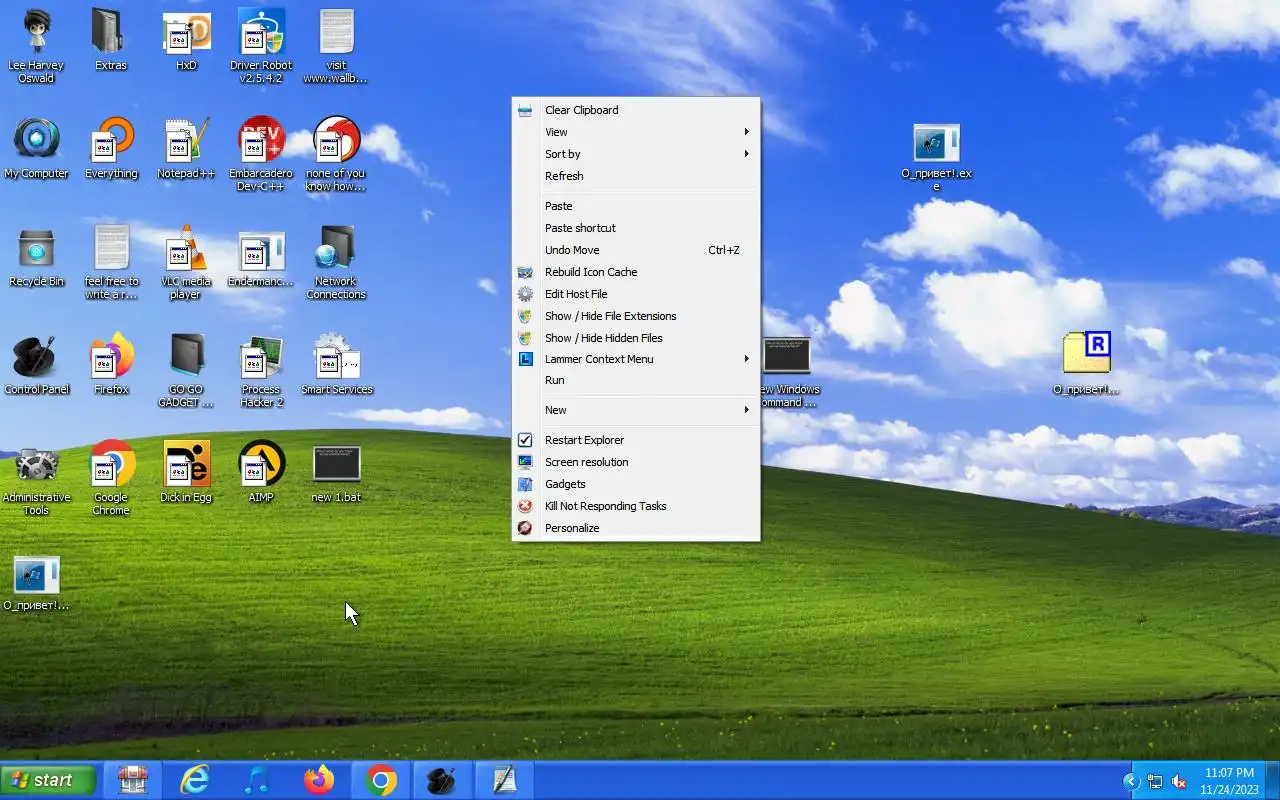The image size is (1280, 800).
Task: Click the muted volume tray icon
Action: pyautogui.click(x=1179, y=781)
